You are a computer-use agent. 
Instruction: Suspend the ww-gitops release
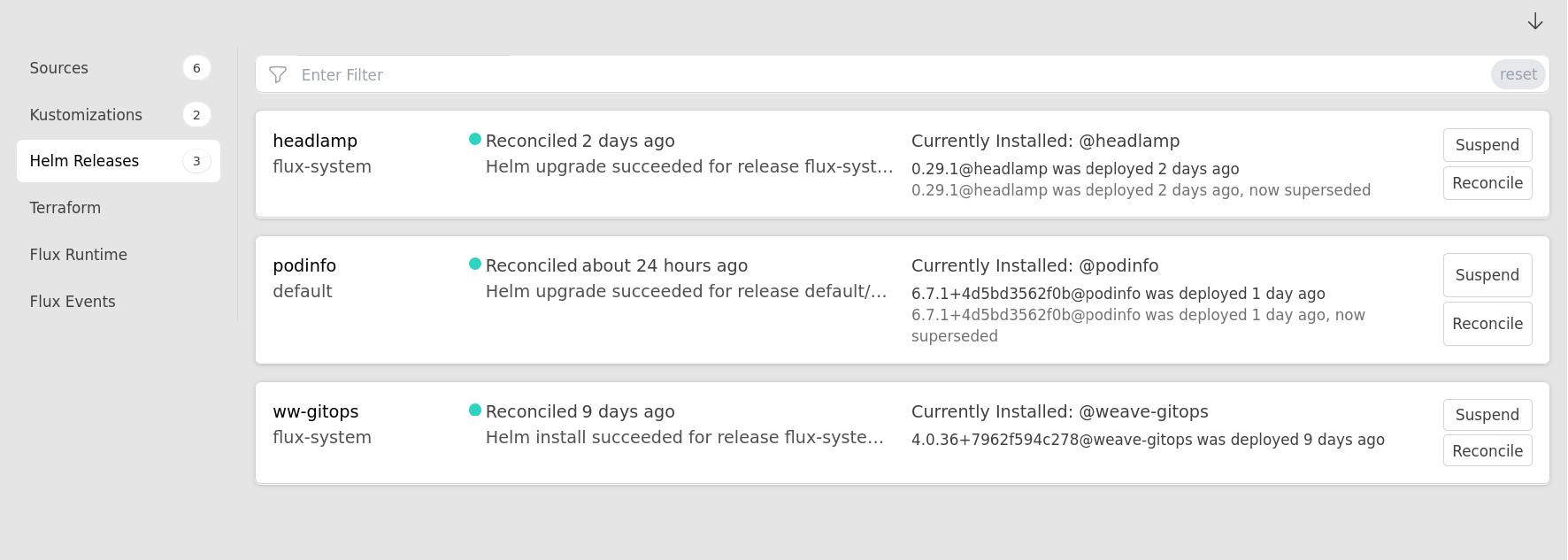[x=1487, y=415]
